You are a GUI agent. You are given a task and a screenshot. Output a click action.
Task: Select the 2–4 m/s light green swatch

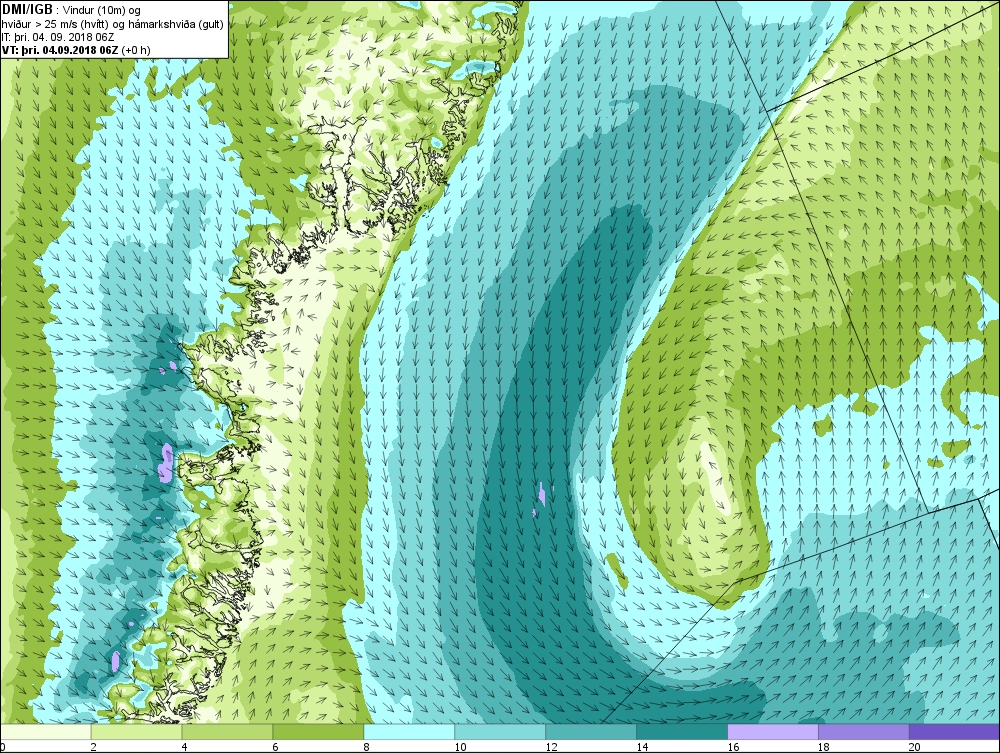[x=136, y=731]
